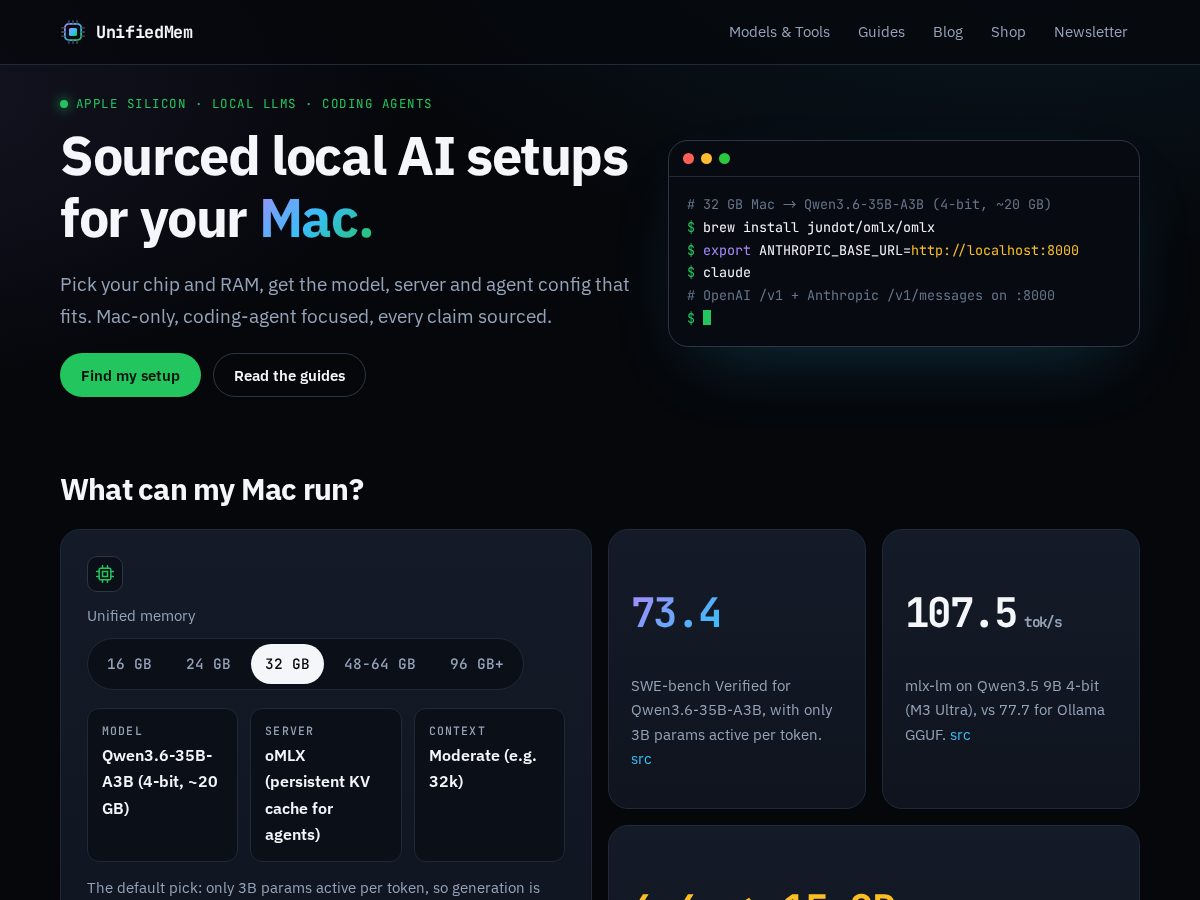Select the 16 GB memory option
Image resolution: width=1200 pixels, height=900 pixels.
click(x=129, y=664)
